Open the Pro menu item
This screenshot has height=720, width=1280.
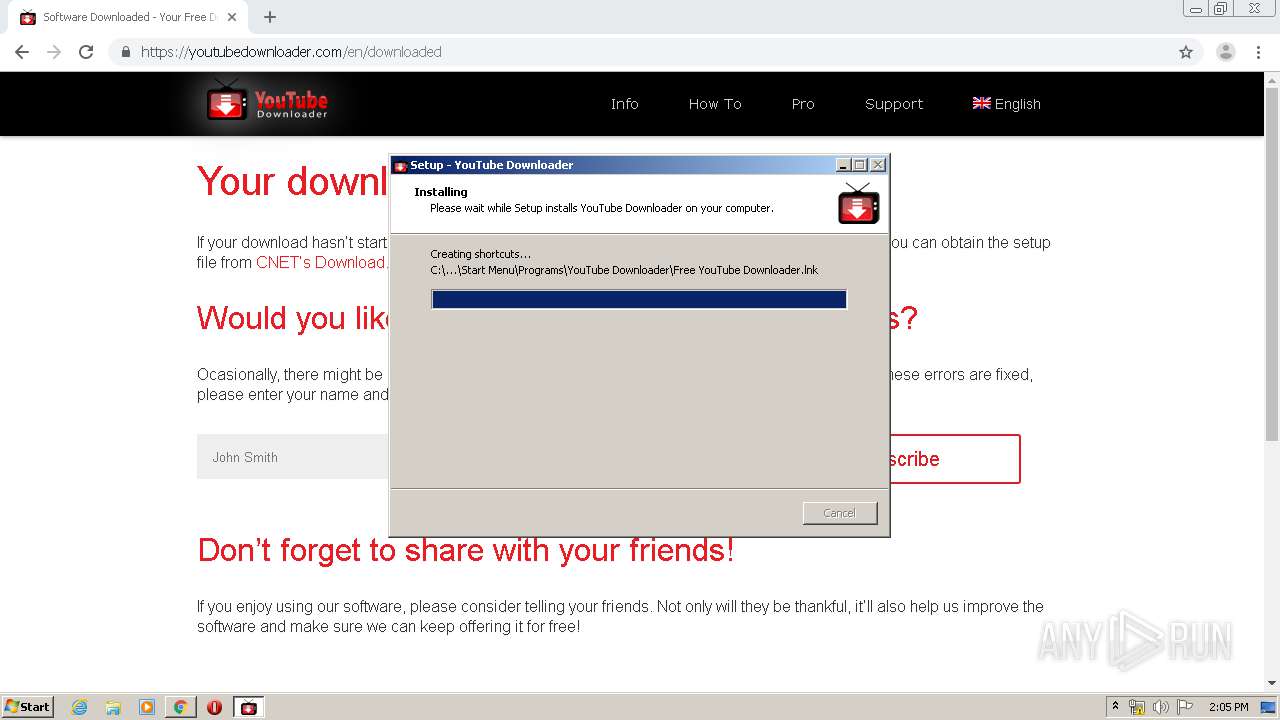coord(803,104)
